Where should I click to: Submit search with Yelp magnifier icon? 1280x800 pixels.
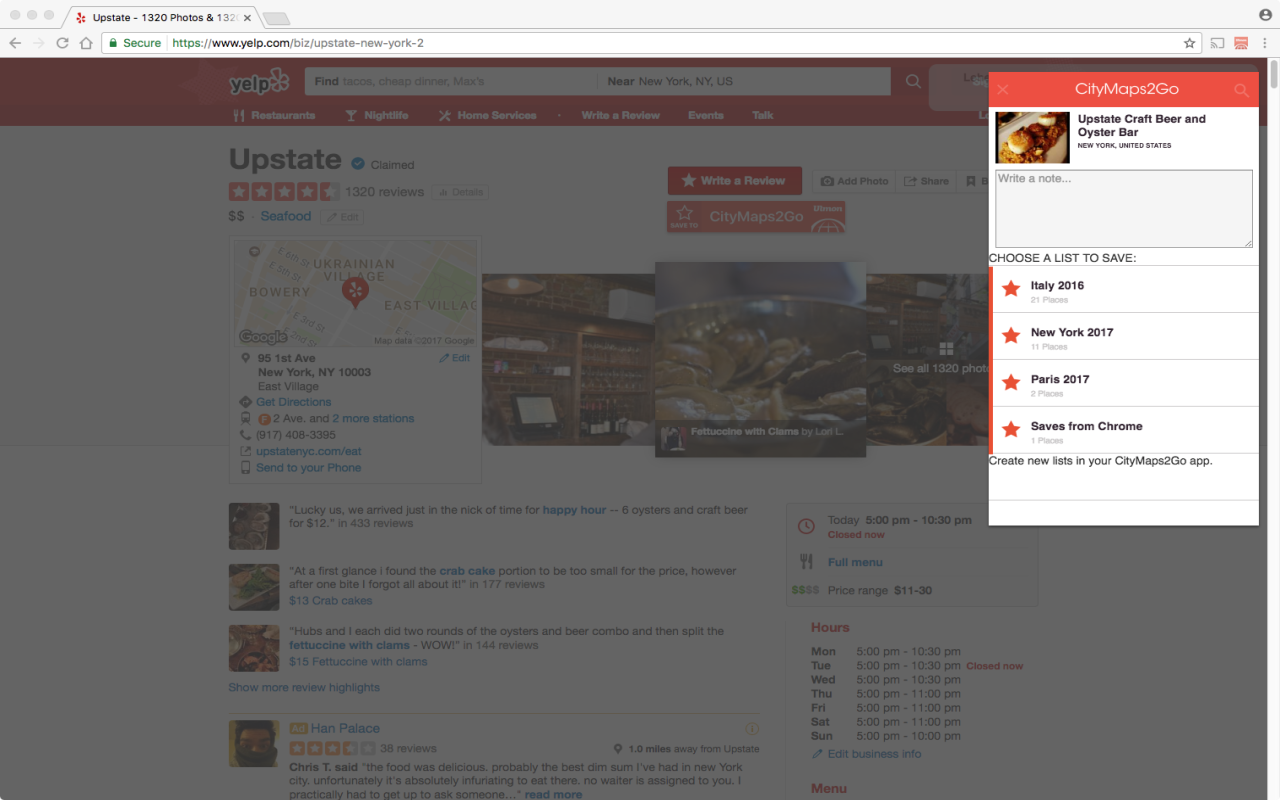[913, 82]
